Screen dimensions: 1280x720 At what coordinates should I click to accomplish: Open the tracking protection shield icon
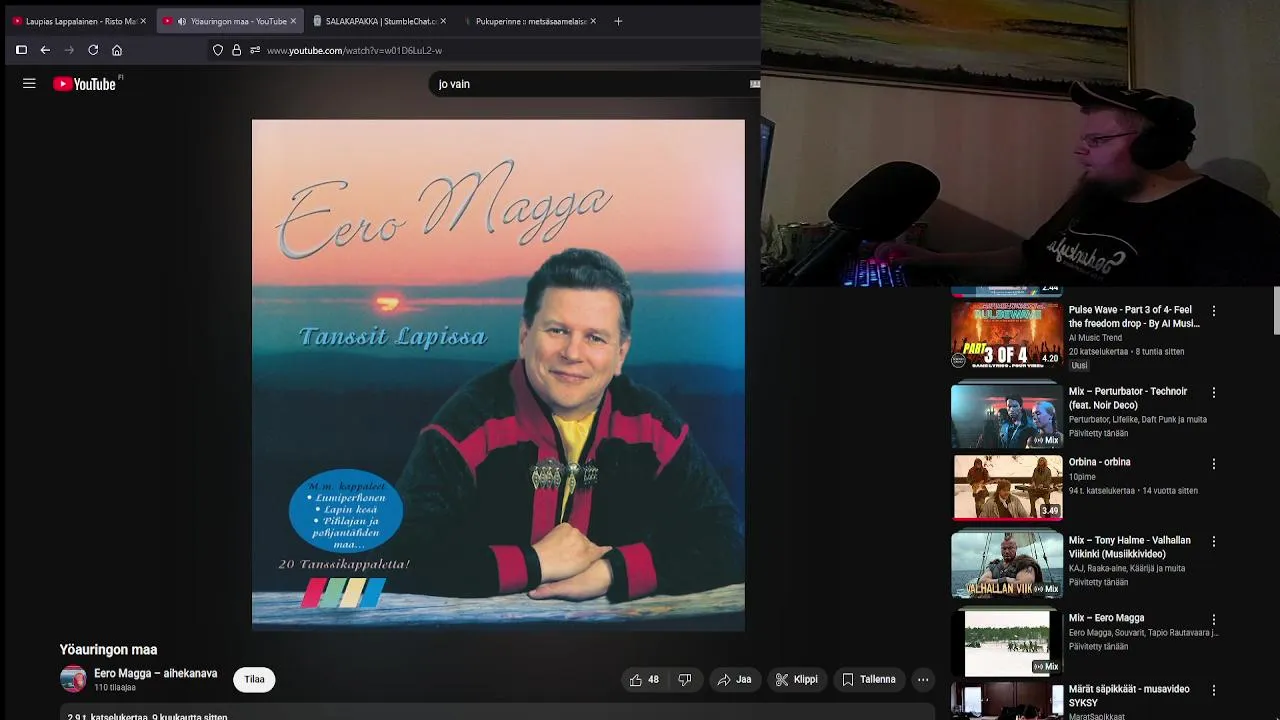(x=218, y=50)
